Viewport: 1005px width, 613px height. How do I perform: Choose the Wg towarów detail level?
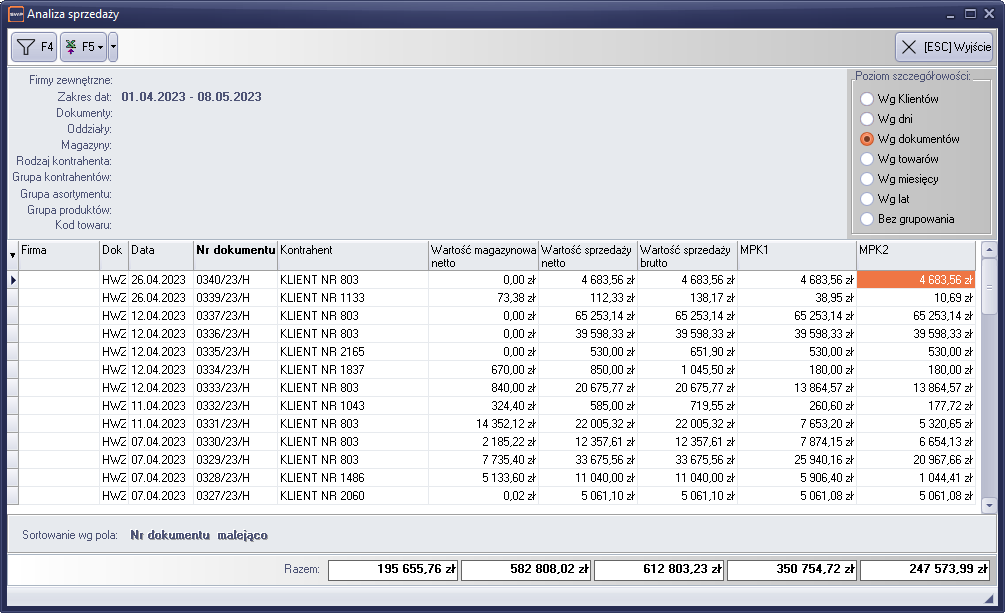867,159
